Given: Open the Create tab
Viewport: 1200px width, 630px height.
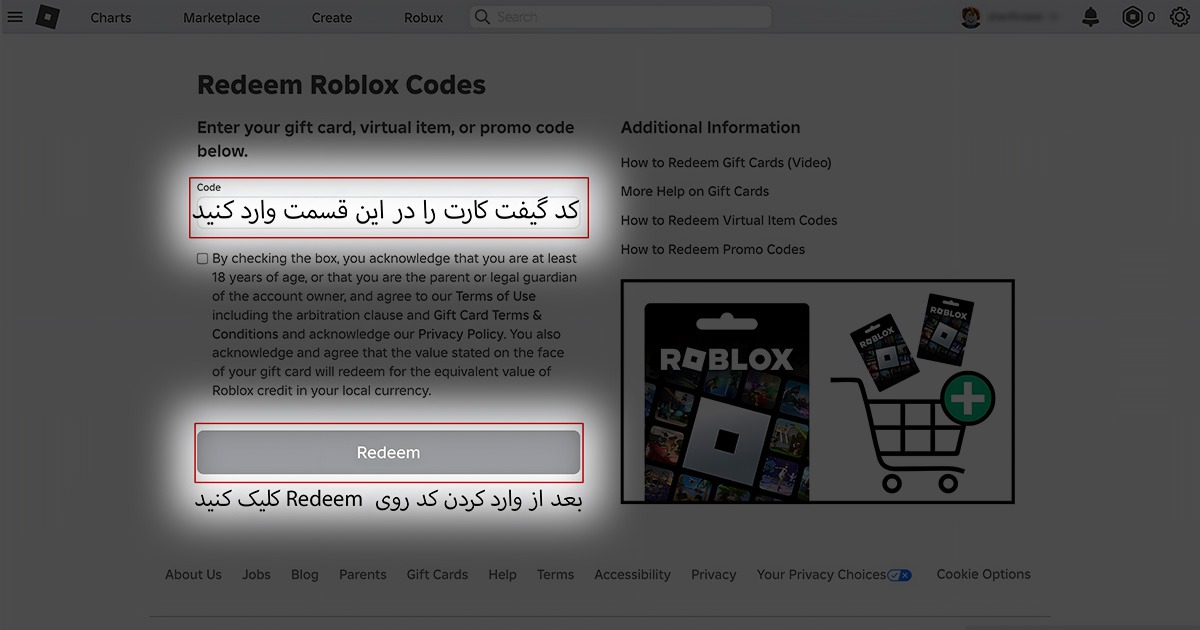Looking at the screenshot, I should point(332,18).
